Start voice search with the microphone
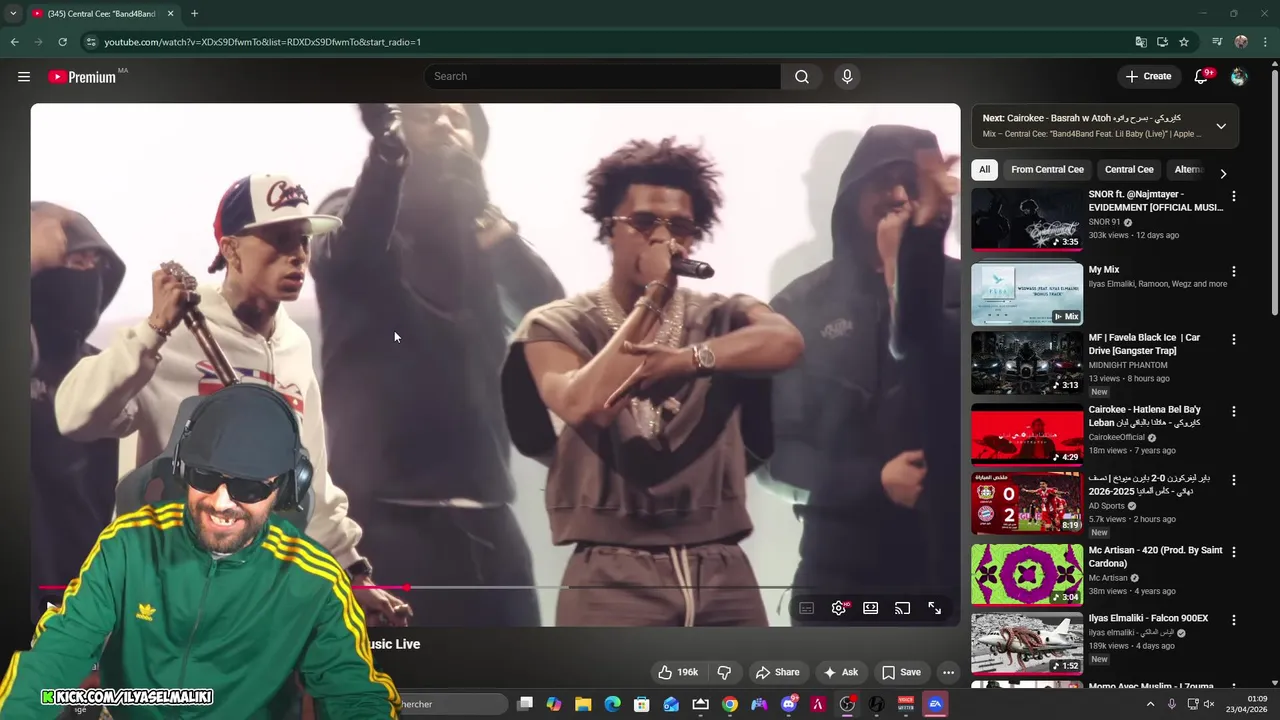The image size is (1280, 720). tap(847, 77)
